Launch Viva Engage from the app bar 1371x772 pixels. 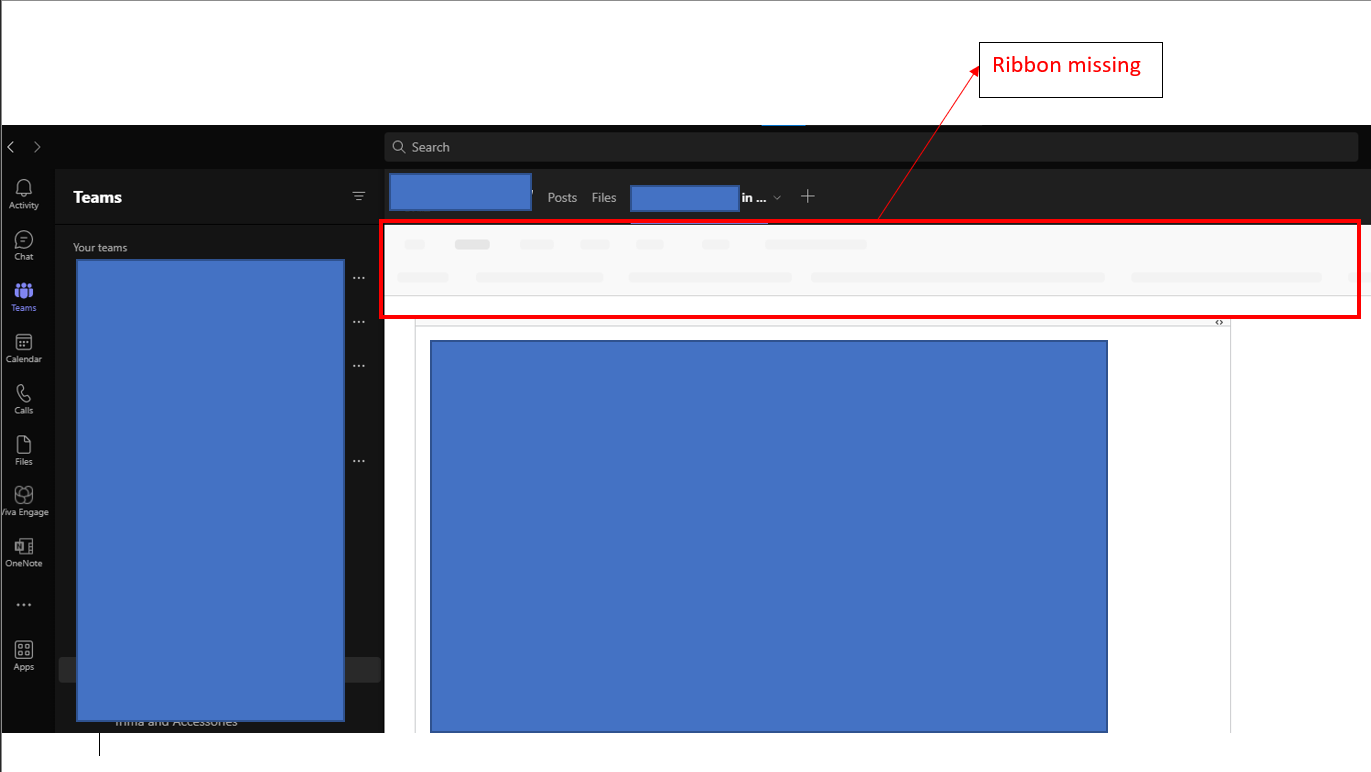click(24, 501)
